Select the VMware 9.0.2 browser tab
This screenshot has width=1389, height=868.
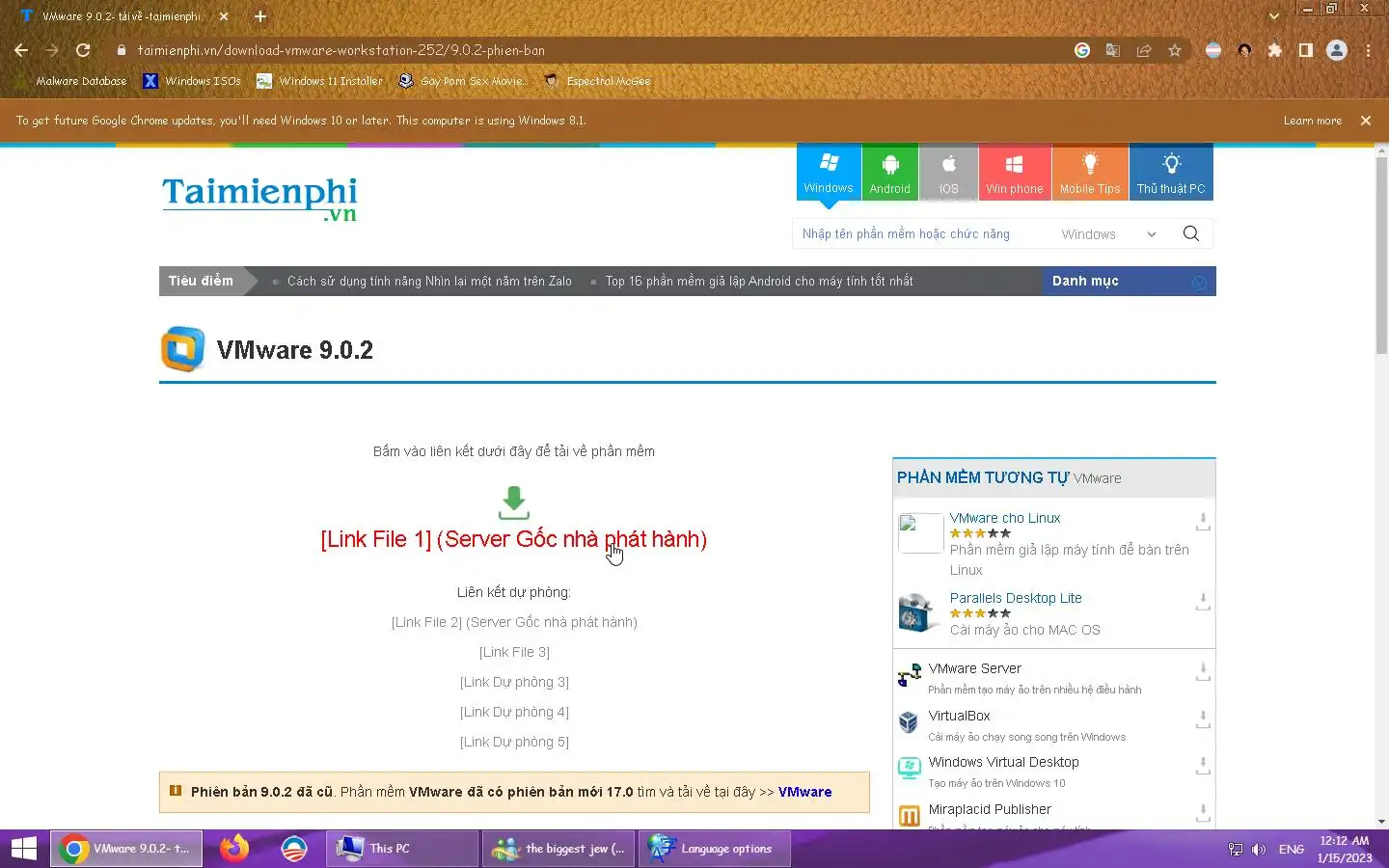point(123,16)
